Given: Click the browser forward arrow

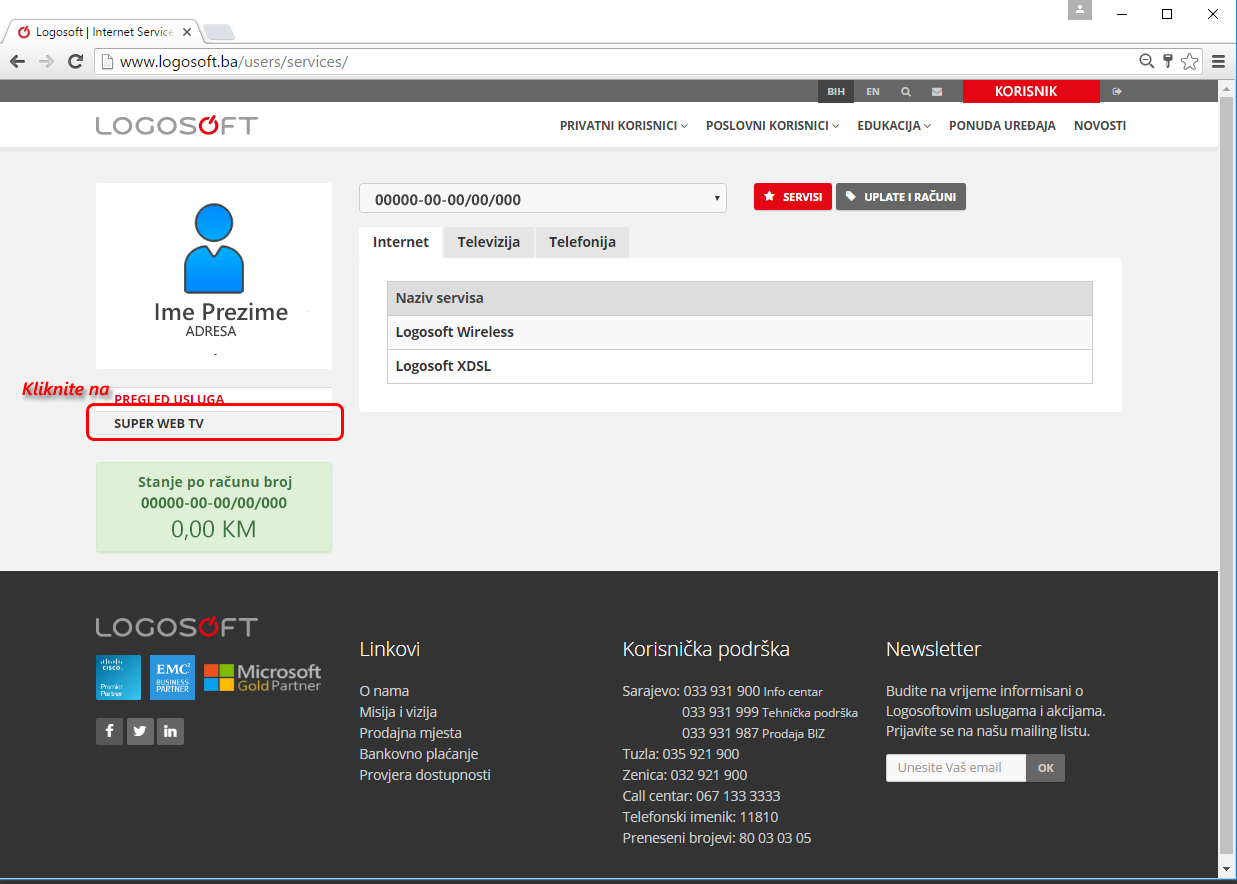Looking at the screenshot, I should click(46, 61).
